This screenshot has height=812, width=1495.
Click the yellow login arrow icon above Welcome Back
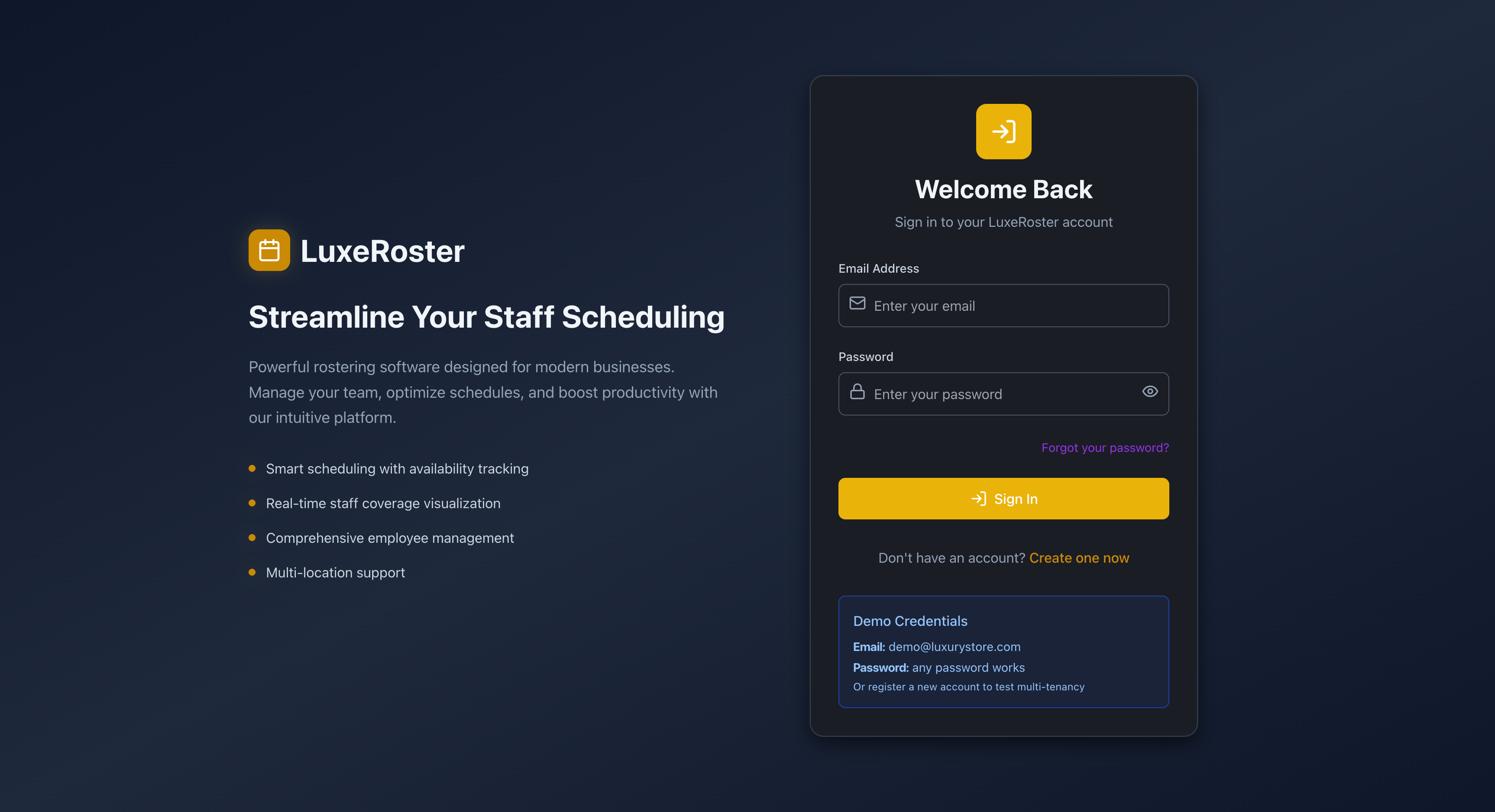[1003, 132]
